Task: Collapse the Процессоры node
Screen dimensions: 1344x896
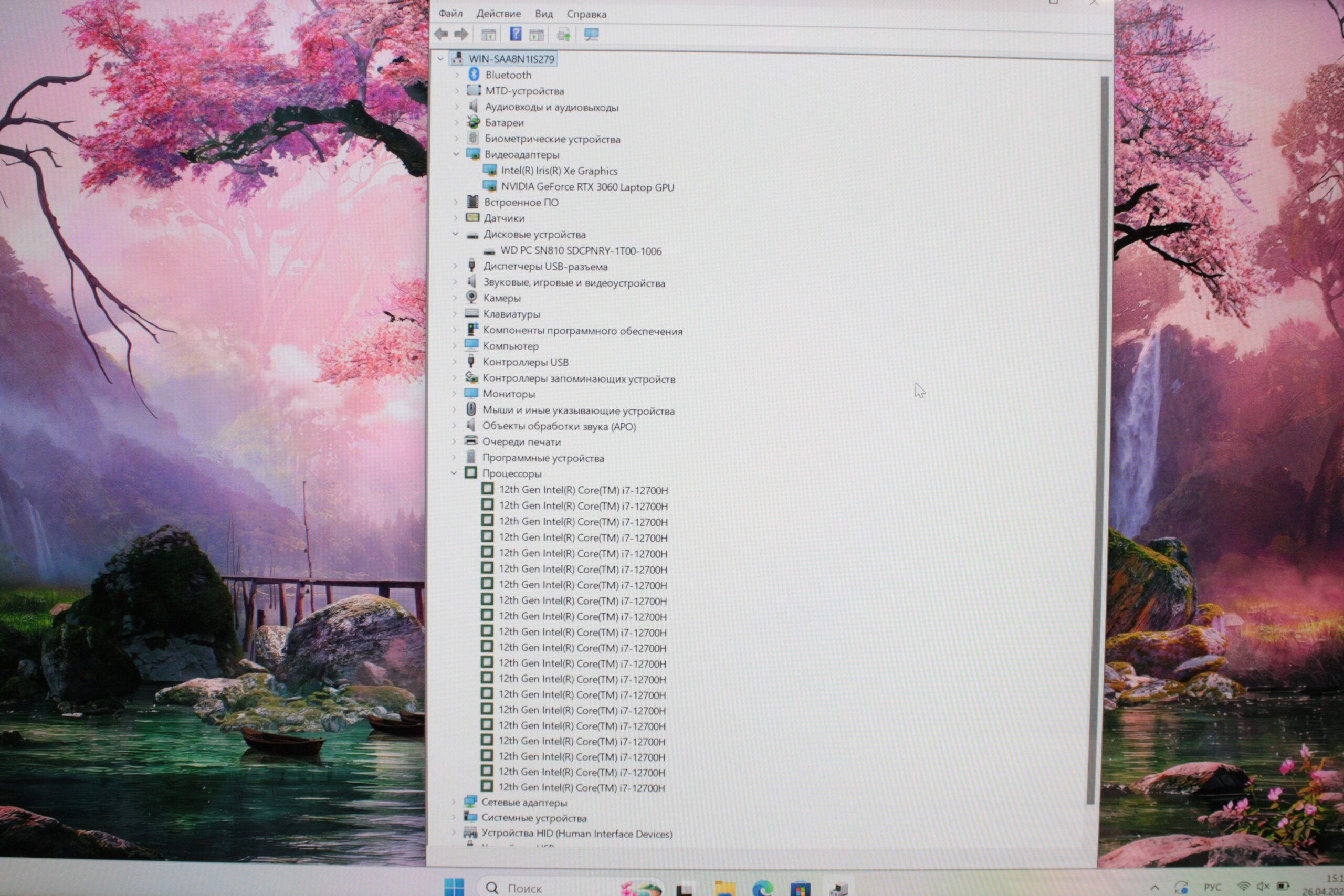Action: click(x=454, y=473)
